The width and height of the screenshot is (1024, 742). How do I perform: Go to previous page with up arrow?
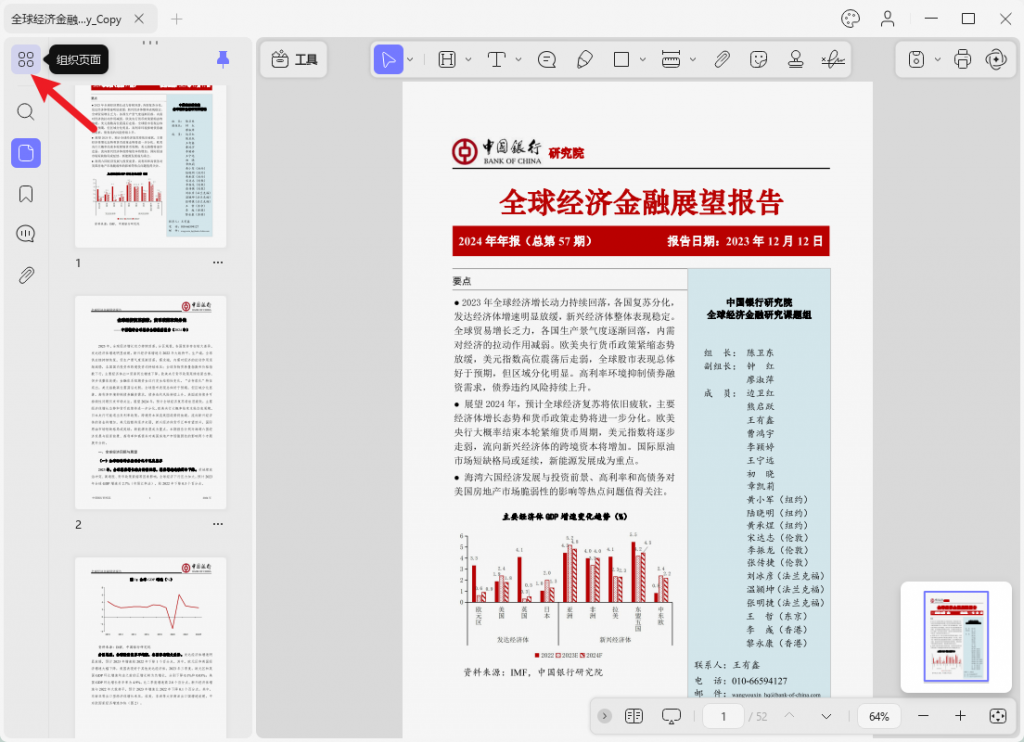790,716
